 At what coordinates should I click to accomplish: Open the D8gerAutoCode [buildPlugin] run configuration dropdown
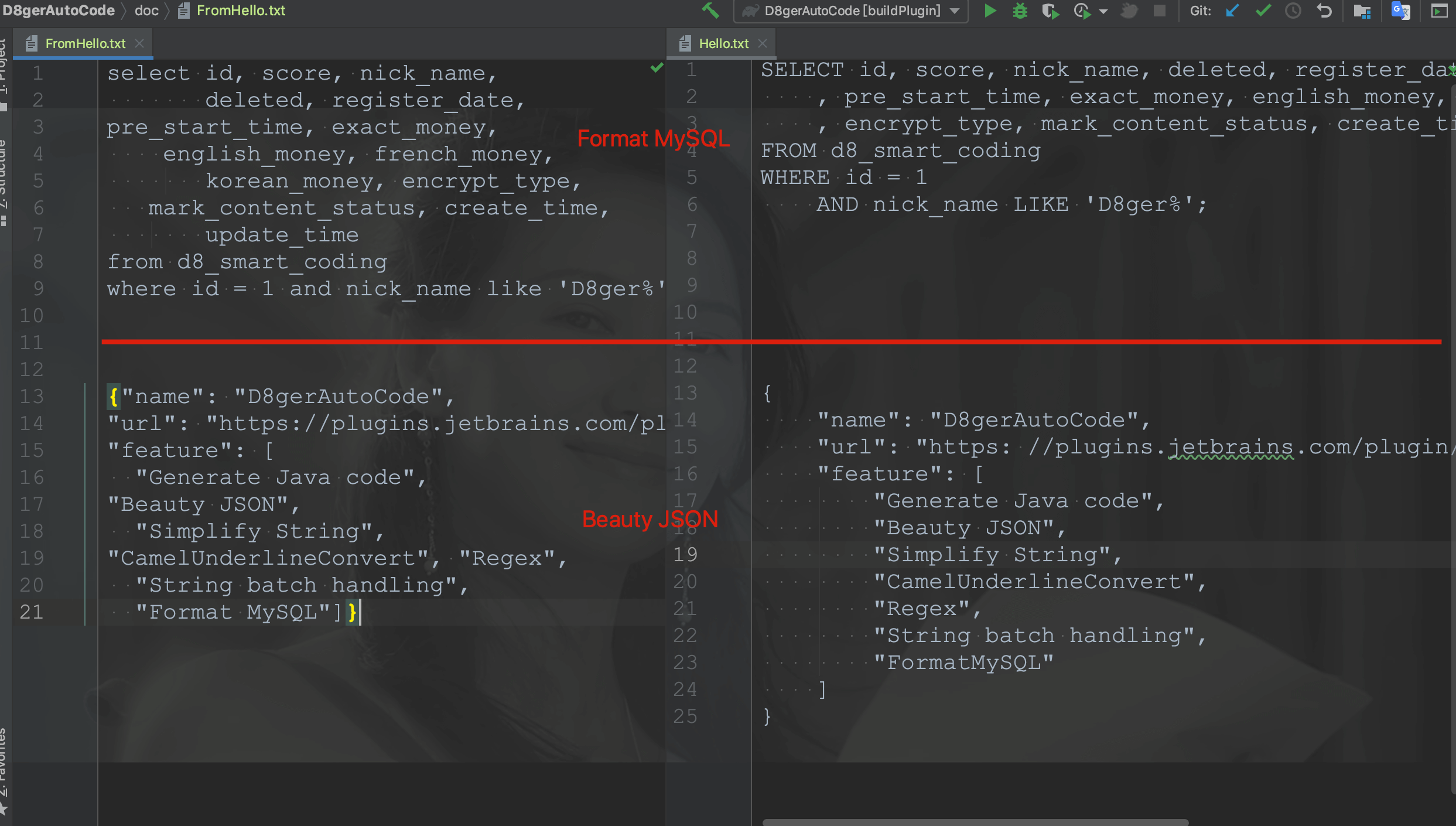click(851, 11)
